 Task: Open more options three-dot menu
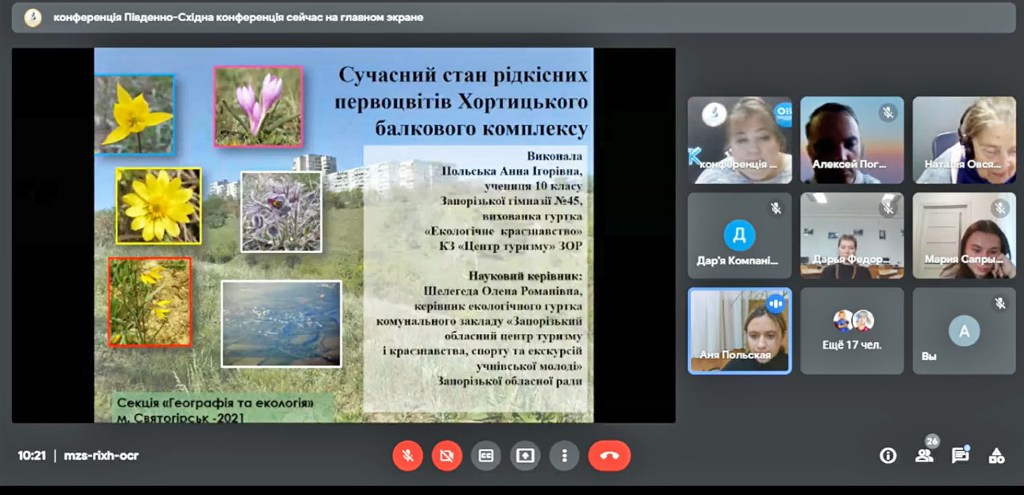565,455
